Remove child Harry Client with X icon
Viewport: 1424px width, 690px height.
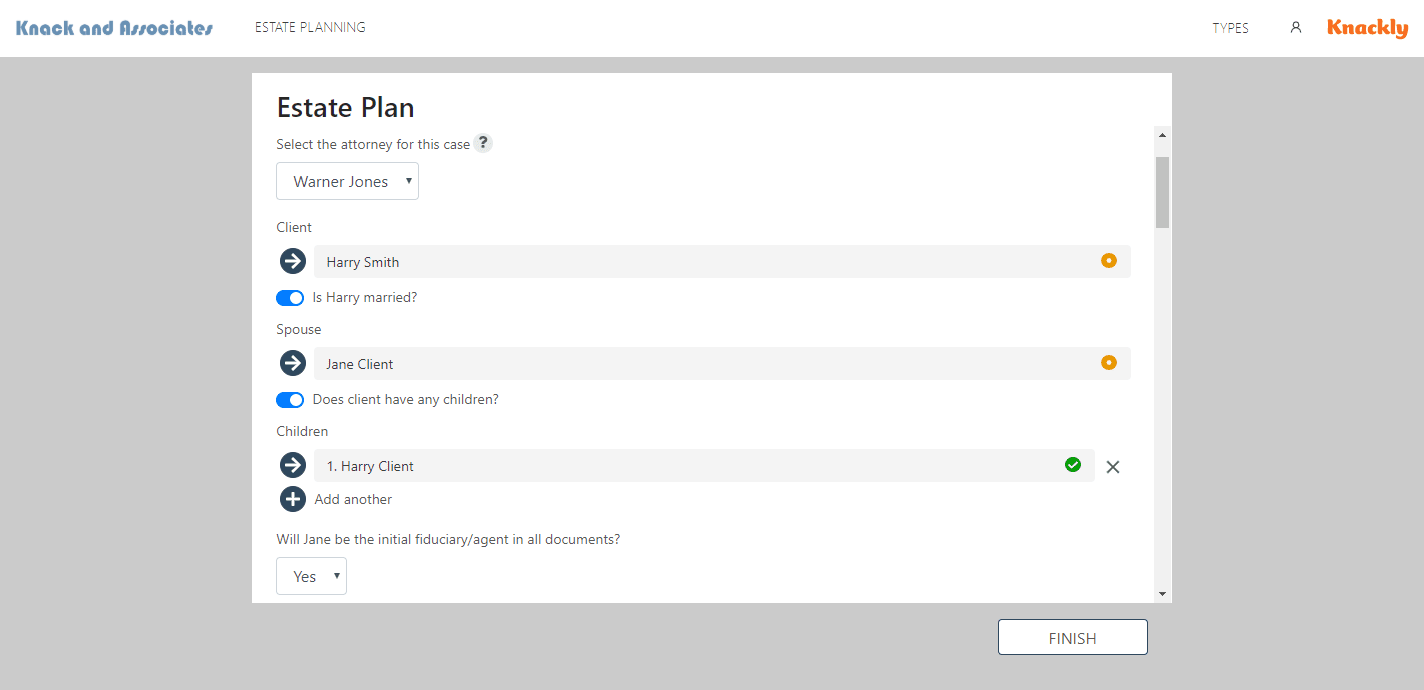tap(1113, 467)
